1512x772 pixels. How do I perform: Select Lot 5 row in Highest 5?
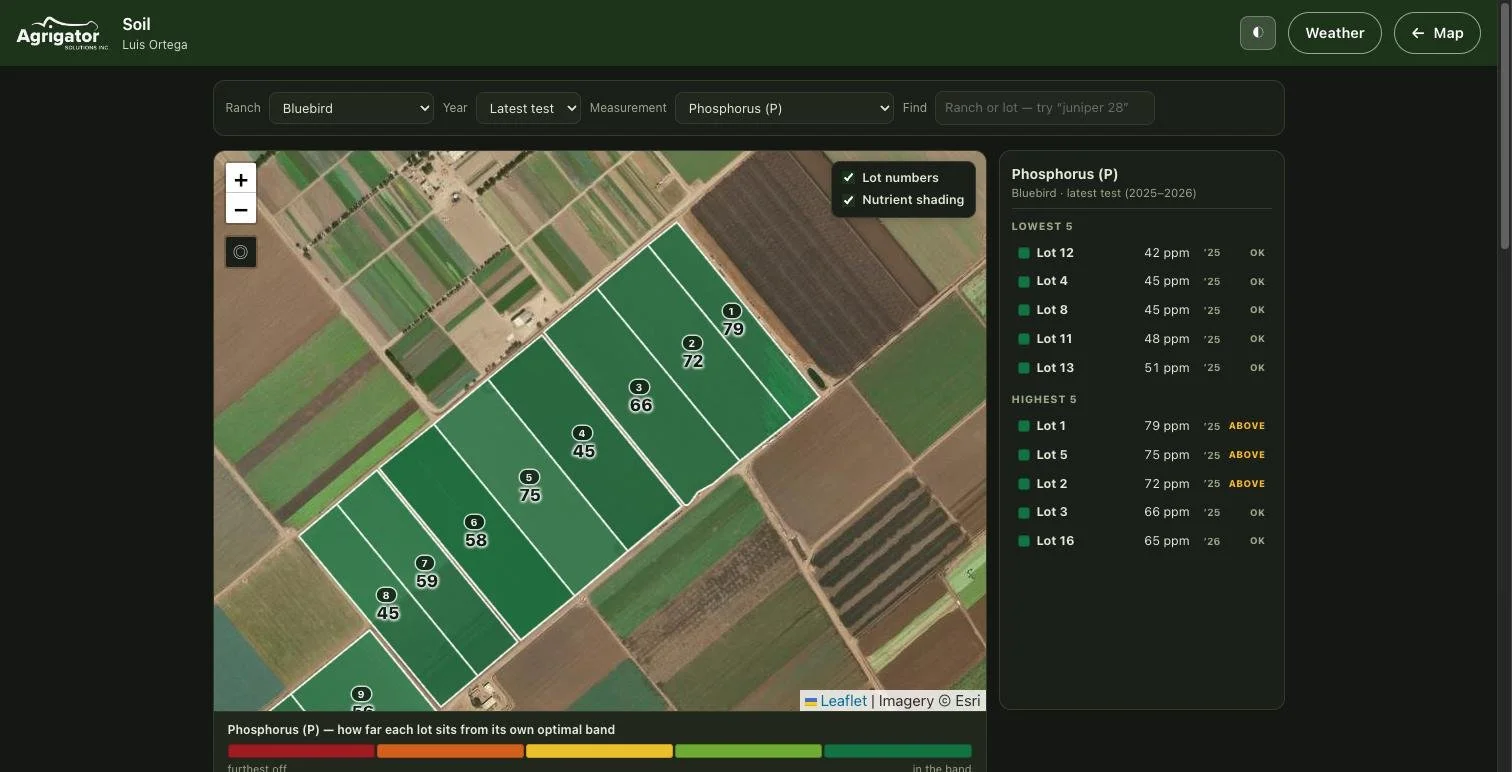(x=1141, y=455)
